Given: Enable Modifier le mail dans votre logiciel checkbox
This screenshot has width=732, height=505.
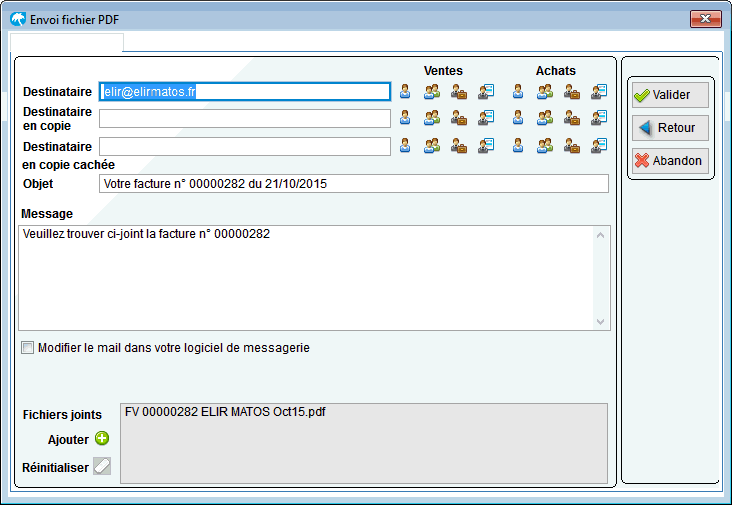Looking at the screenshot, I should pyautogui.click(x=28, y=348).
